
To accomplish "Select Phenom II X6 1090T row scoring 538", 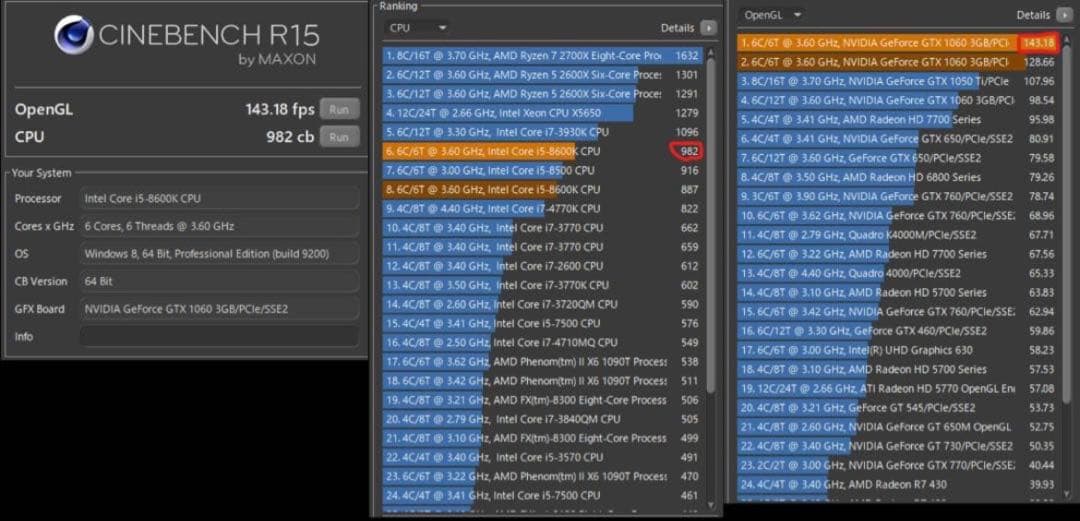I will (x=543, y=361).
